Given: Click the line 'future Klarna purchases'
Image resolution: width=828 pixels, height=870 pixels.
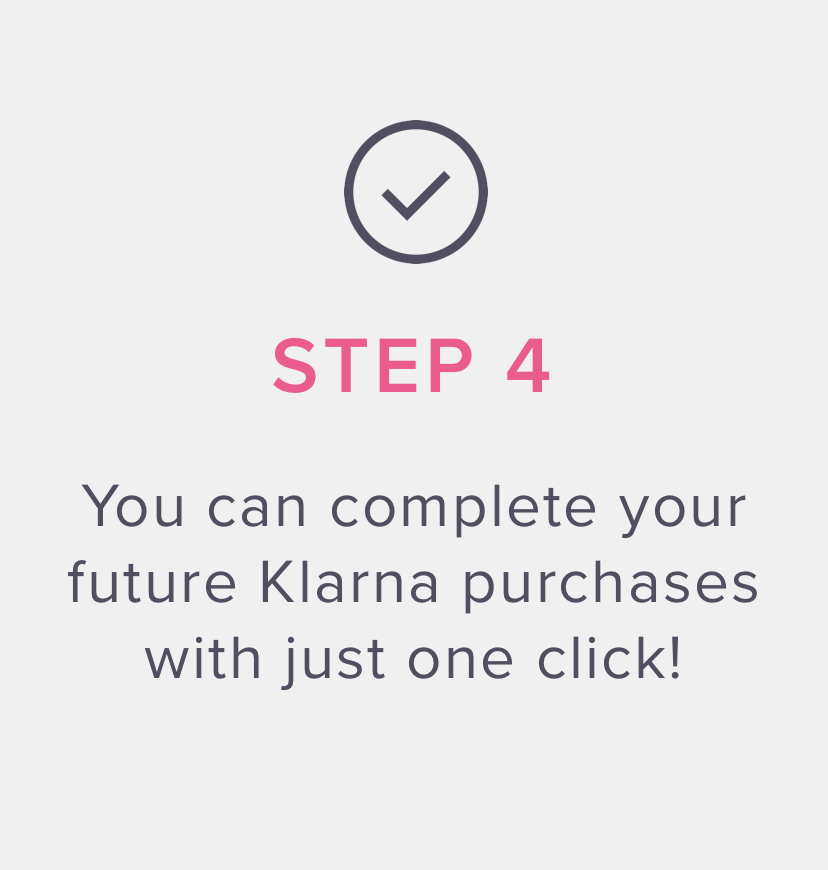Looking at the screenshot, I should (x=413, y=586).
